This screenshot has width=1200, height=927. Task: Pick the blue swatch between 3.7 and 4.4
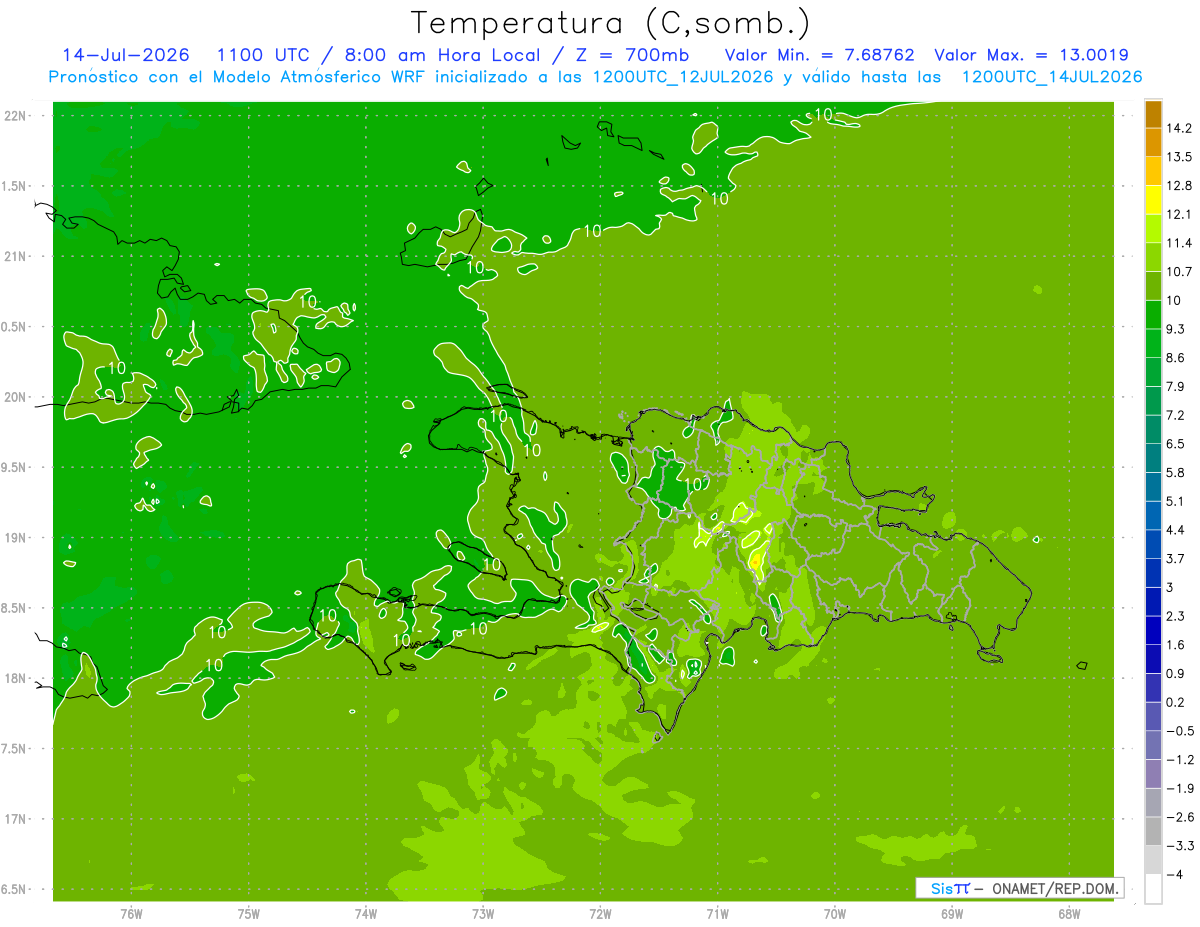(x=1153, y=544)
